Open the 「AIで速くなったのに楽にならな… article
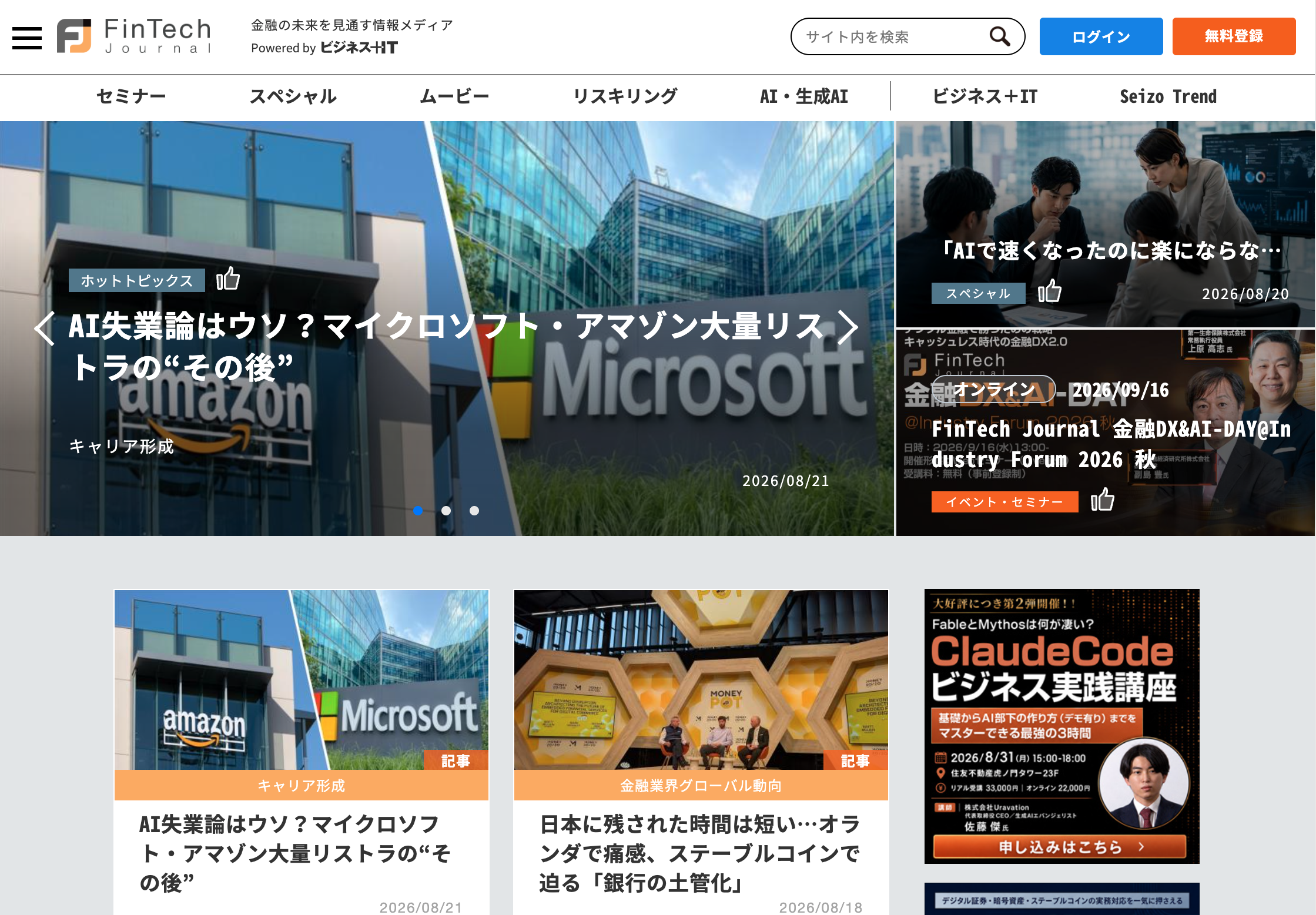 pyautogui.click(x=1110, y=250)
